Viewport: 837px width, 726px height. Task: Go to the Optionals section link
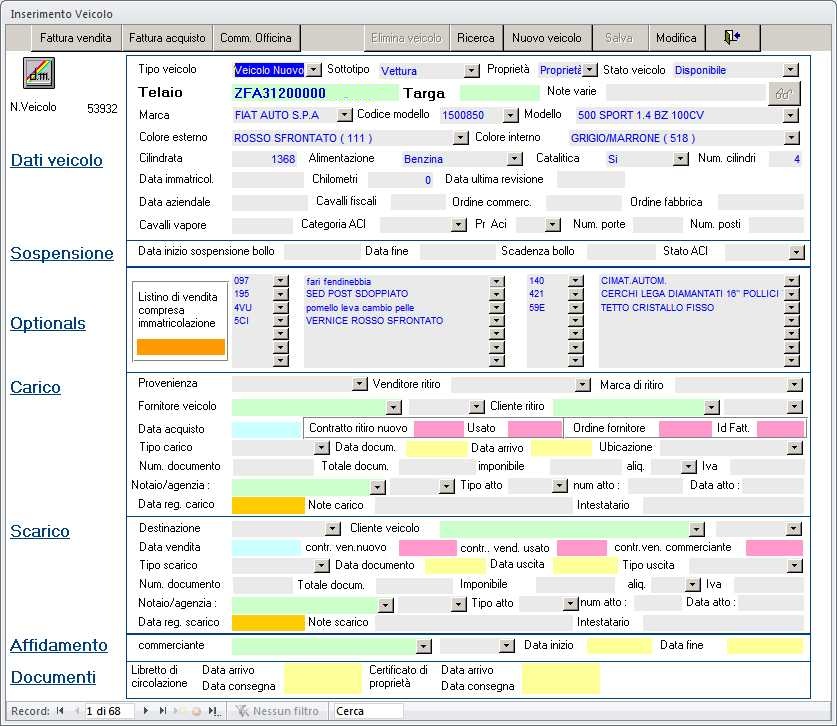click(x=48, y=323)
